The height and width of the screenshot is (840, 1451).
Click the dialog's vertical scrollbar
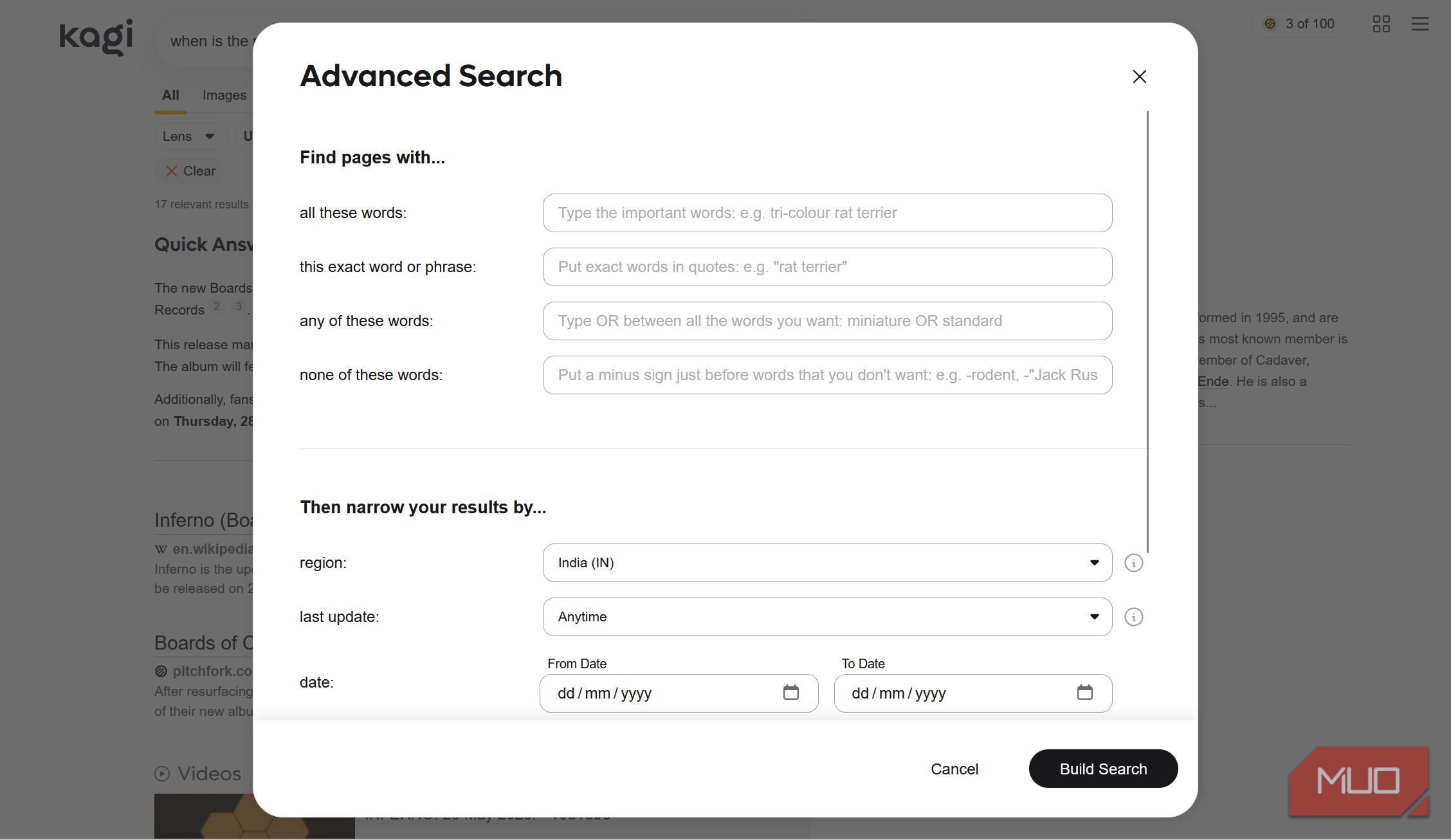(x=1147, y=332)
